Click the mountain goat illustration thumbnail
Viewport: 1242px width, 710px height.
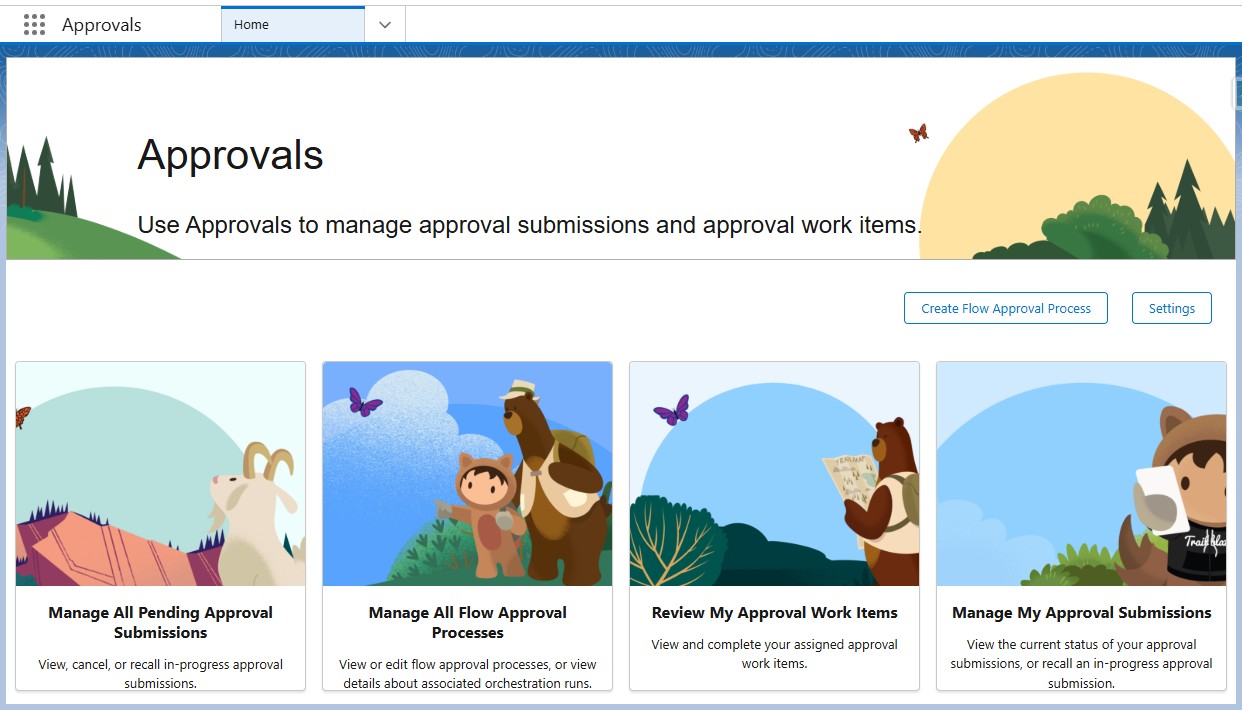(160, 474)
